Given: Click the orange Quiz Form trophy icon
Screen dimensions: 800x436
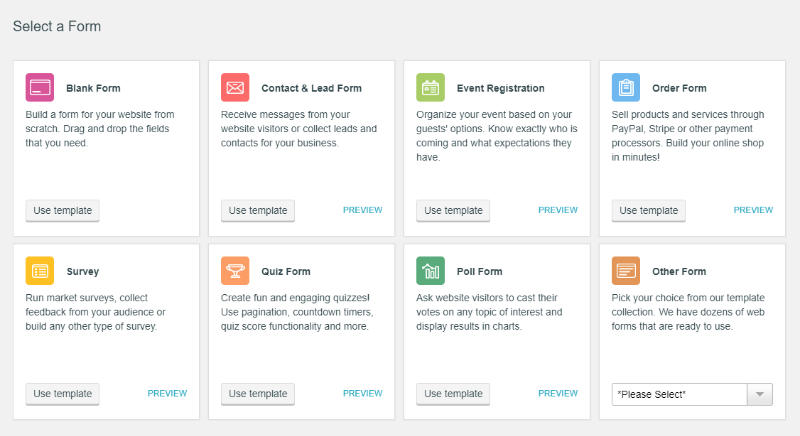Looking at the screenshot, I should [235, 271].
